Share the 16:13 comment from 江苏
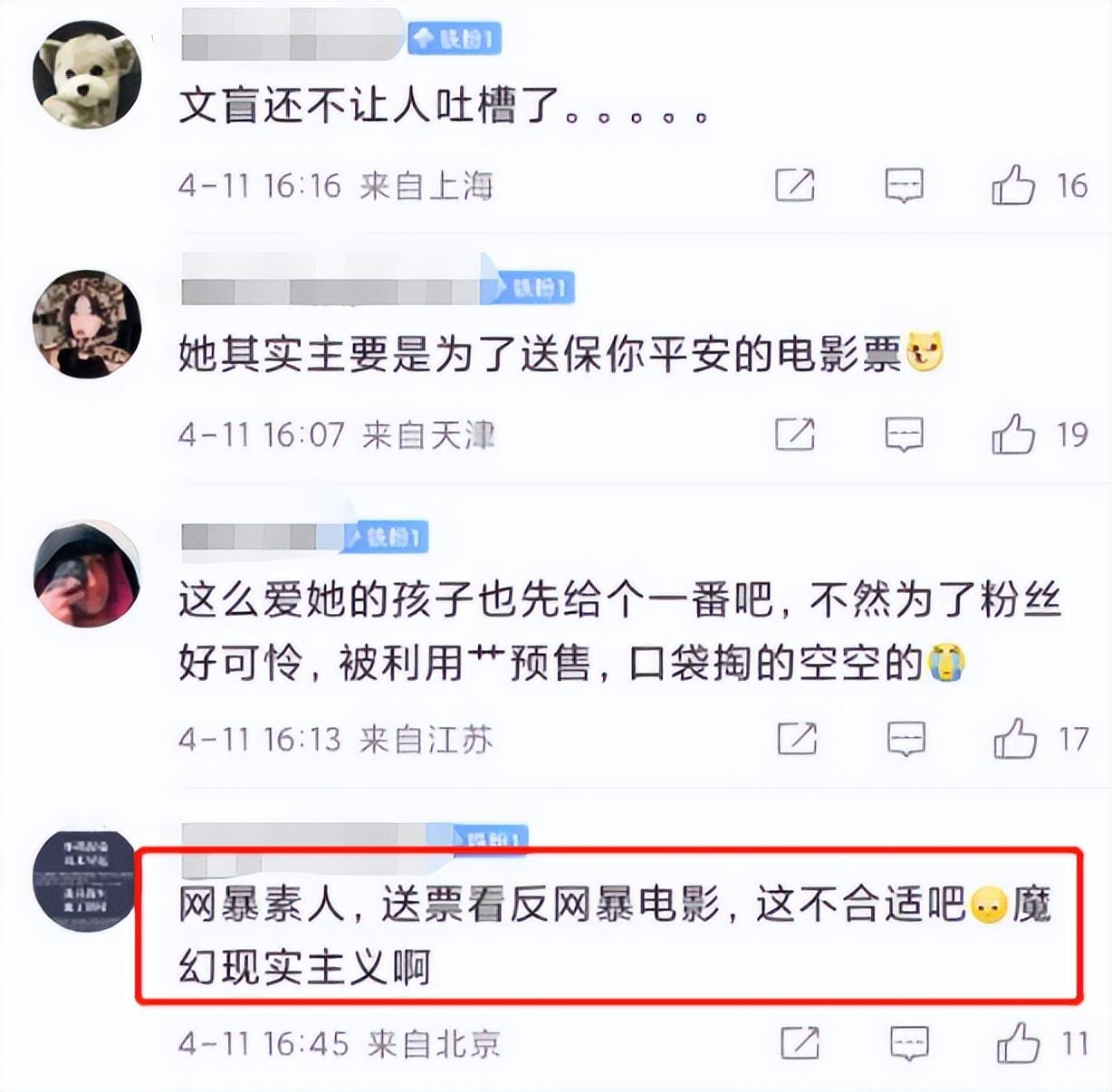Image resolution: width=1112 pixels, height=1092 pixels. coord(797,739)
